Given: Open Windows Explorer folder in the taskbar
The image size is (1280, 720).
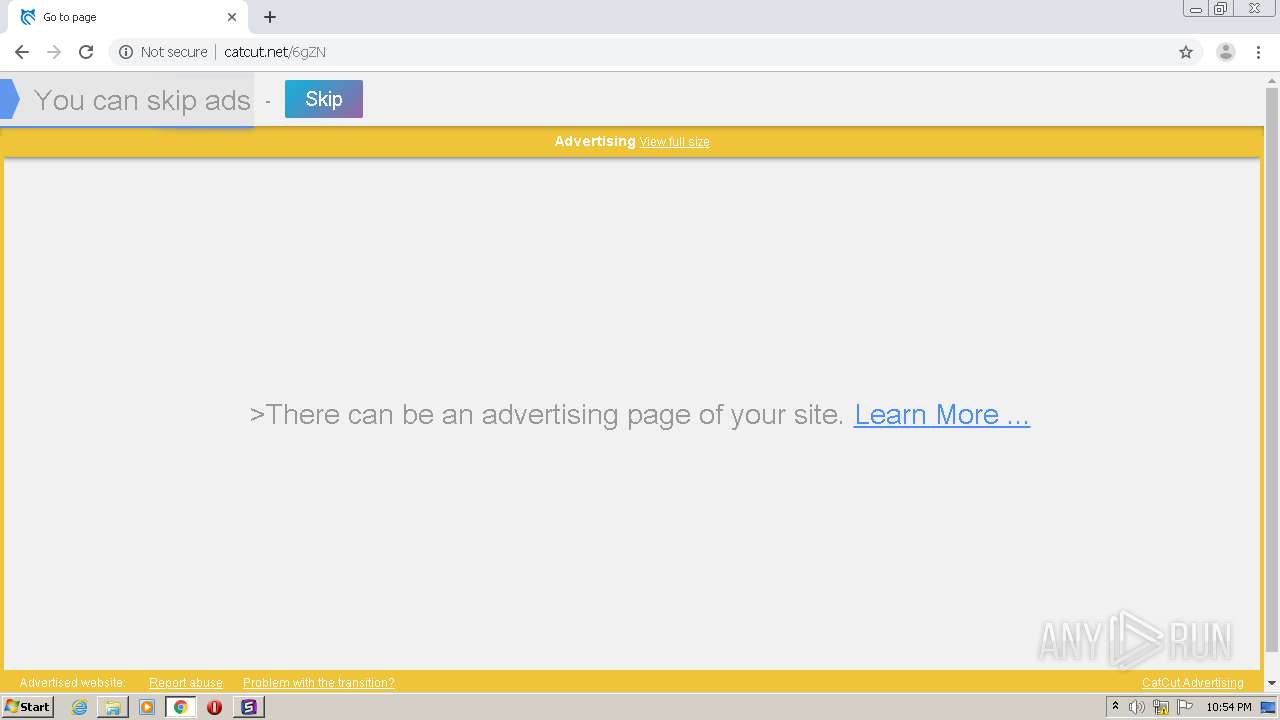Looking at the screenshot, I should coord(113,707).
